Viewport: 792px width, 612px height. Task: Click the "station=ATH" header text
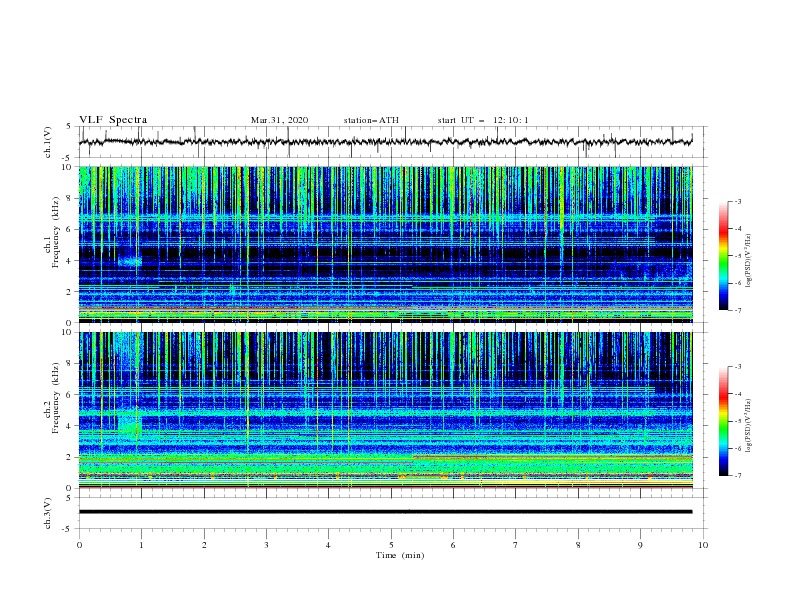[371, 120]
